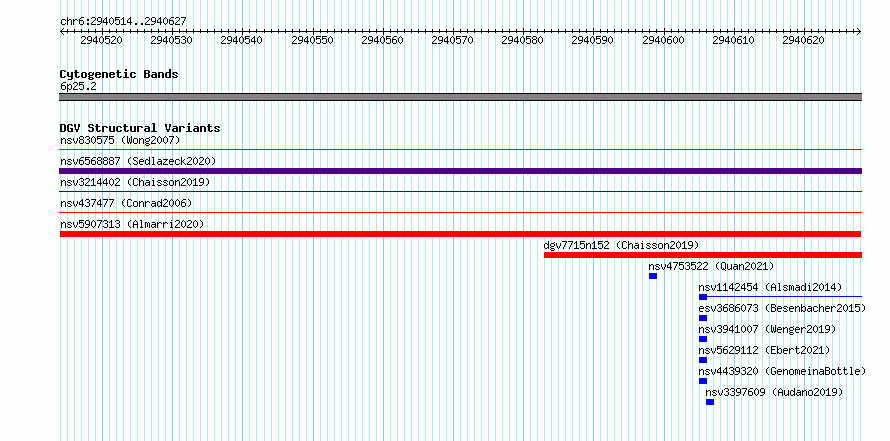
Task: Click the blue nsv3941007 variant block
Action: click(x=703, y=339)
